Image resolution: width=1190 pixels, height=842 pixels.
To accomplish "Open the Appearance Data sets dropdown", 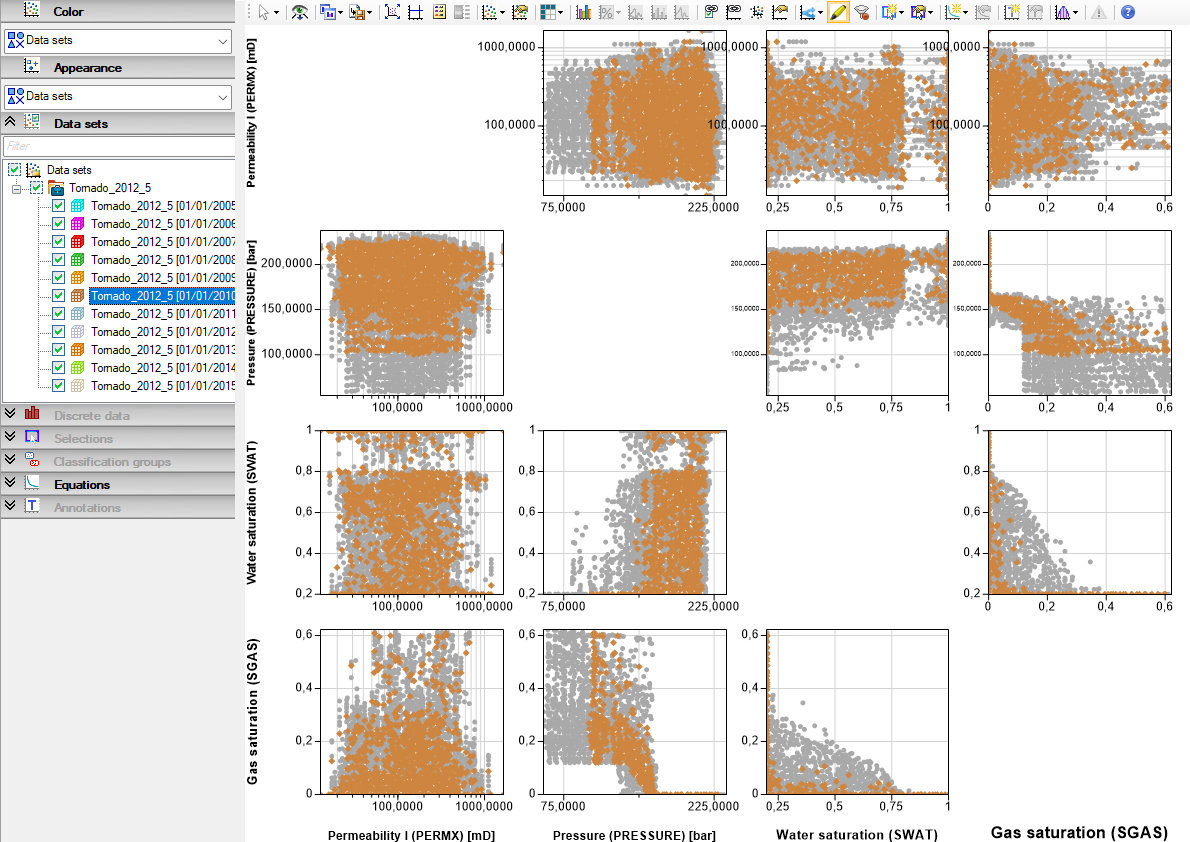I will pyautogui.click(x=118, y=96).
